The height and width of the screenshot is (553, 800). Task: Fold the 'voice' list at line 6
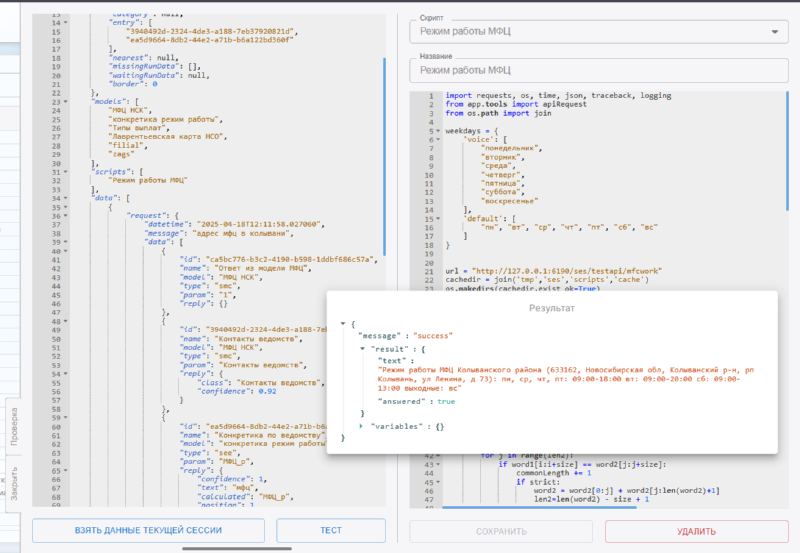tap(439, 139)
